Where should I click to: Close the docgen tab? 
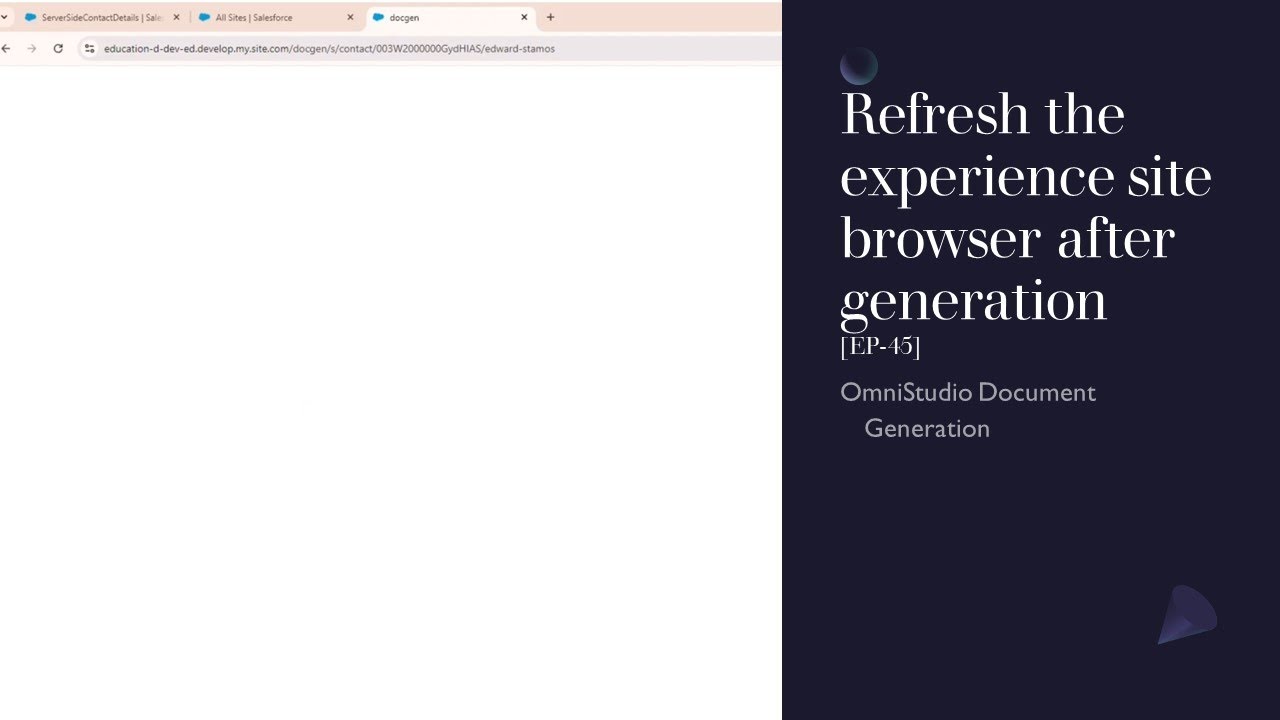524,17
